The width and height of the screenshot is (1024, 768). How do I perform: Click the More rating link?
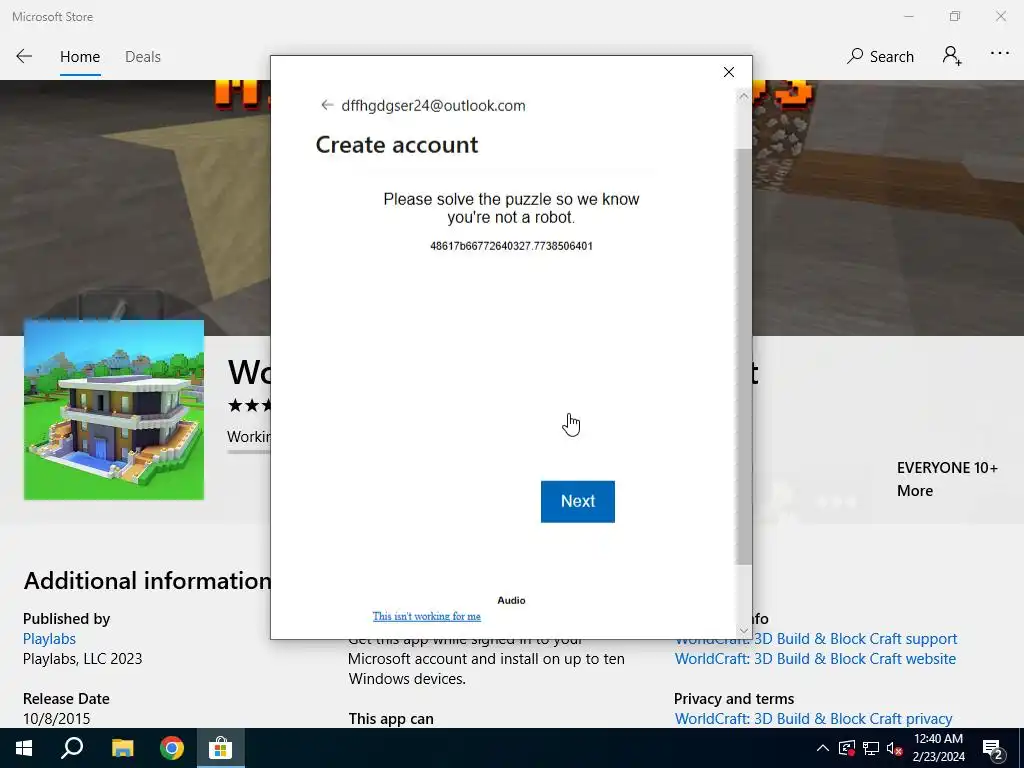(x=914, y=490)
